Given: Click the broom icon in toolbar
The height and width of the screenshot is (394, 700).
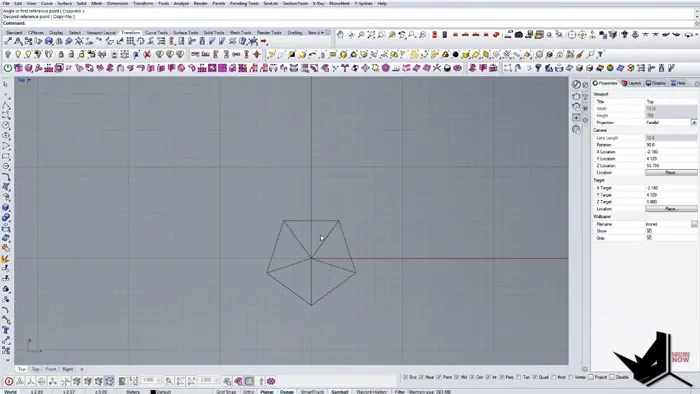Looking at the screenshot, I should coord(580,54).
